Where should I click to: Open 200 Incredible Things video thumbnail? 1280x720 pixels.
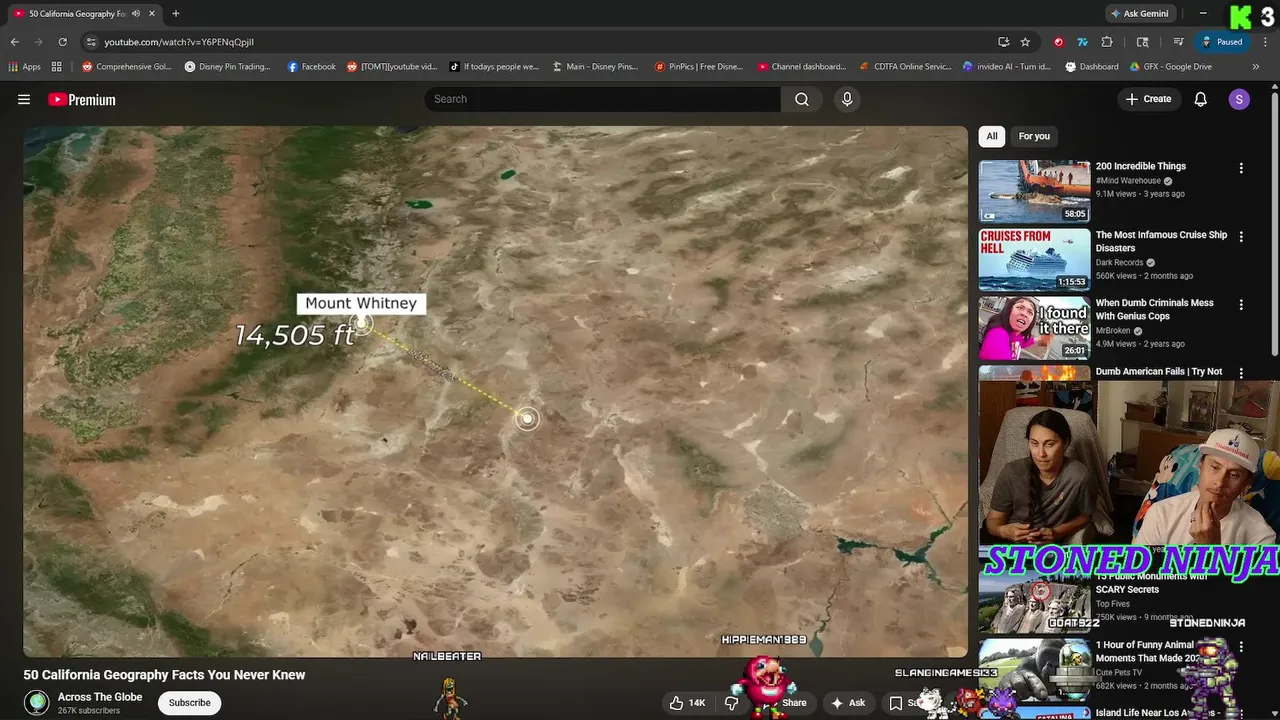(x=1034, y=191)
